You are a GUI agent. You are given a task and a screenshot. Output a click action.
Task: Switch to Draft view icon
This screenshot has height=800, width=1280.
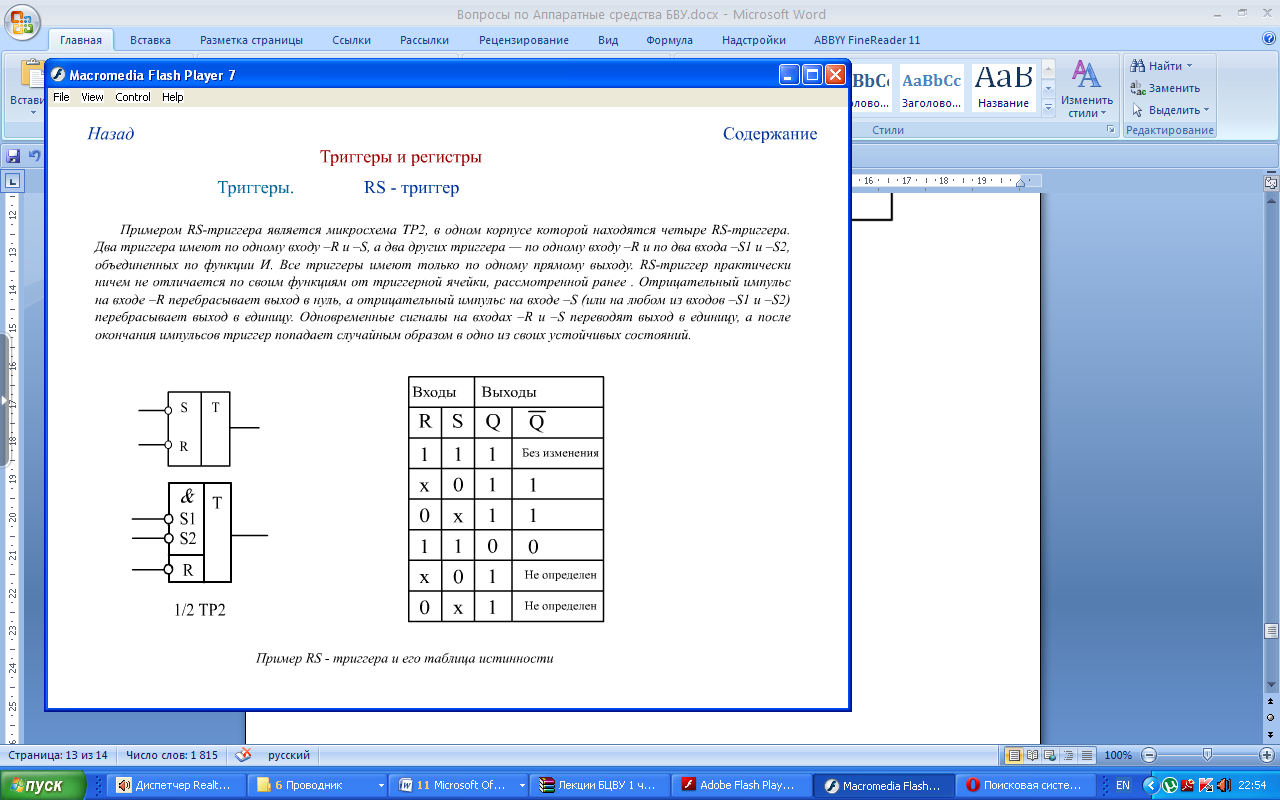(x=1087, y=755)
